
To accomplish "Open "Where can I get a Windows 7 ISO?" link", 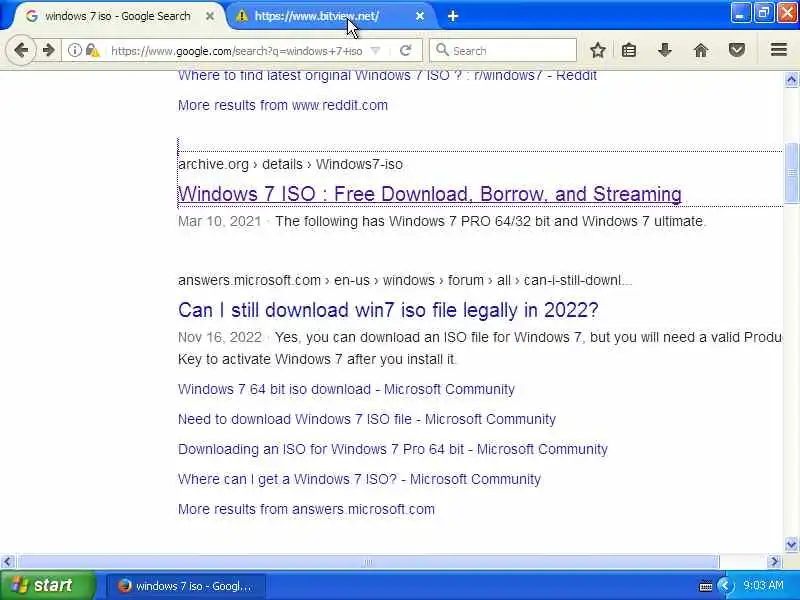I will (359, 480).
